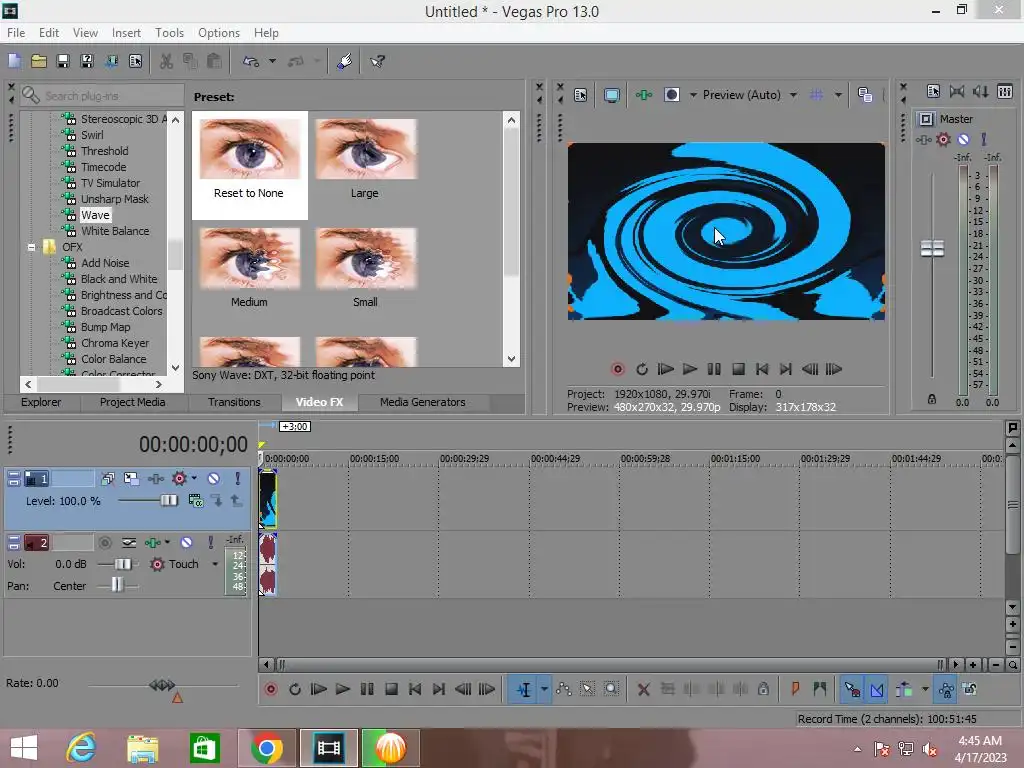This screenshot has width=1024, height=768.
Task: Toggle Automatic Crossfades icon
Action: [x=877, y=689]
